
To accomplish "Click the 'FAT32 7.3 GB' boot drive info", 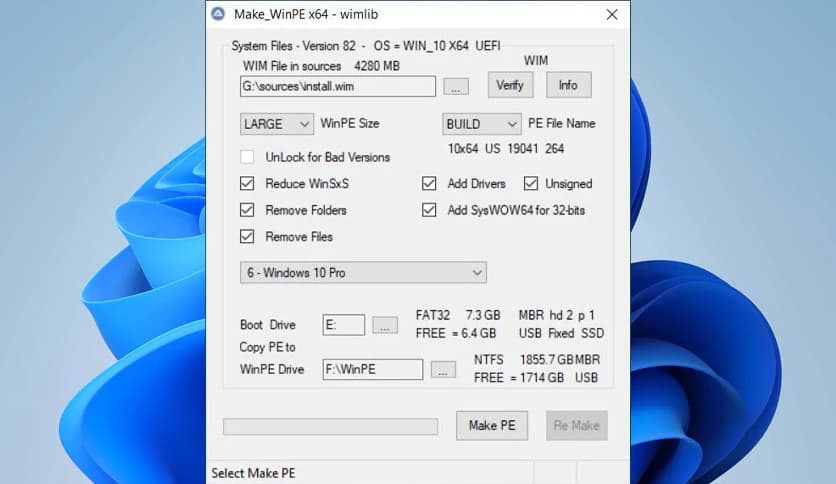I will point(458,315).
